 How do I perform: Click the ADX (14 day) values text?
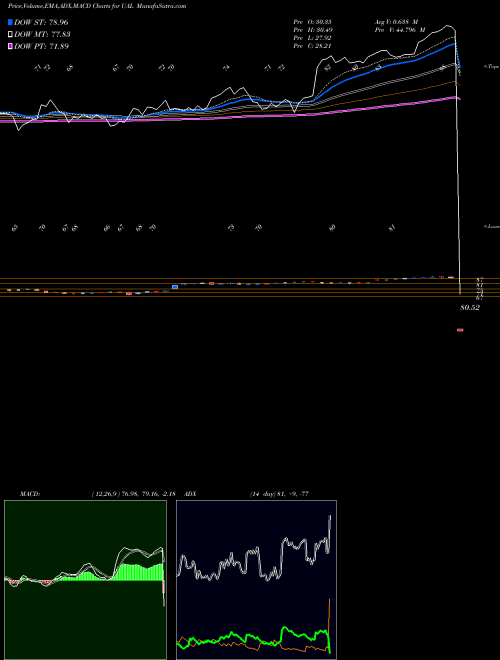[x=279, y=494]
